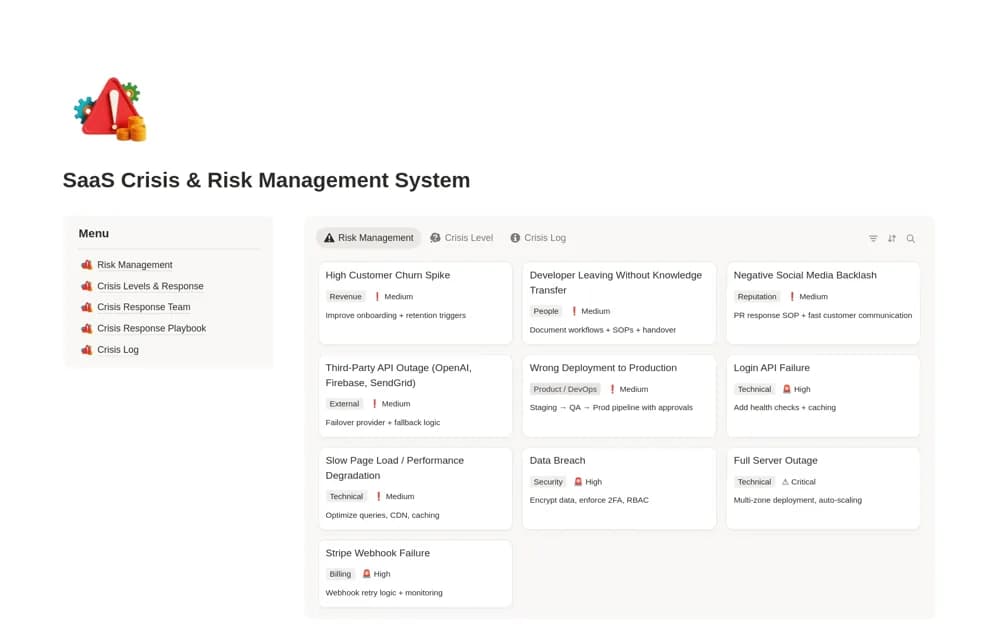Screen dimensions: 1000x624
Task: Click 'Optimize queries, CDN, caching' text
Action: 383,515
